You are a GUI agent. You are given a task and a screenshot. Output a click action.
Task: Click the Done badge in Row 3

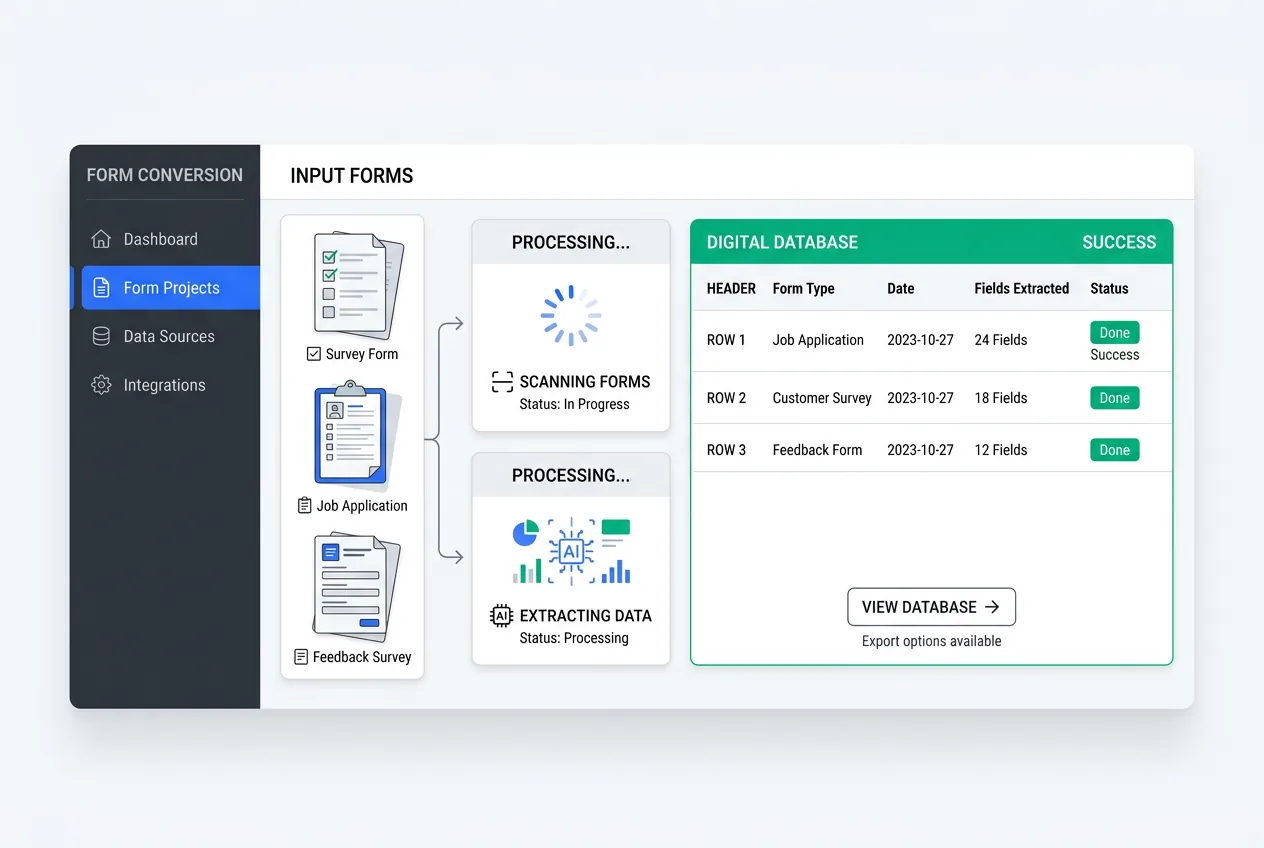(x=1114, y=450)
